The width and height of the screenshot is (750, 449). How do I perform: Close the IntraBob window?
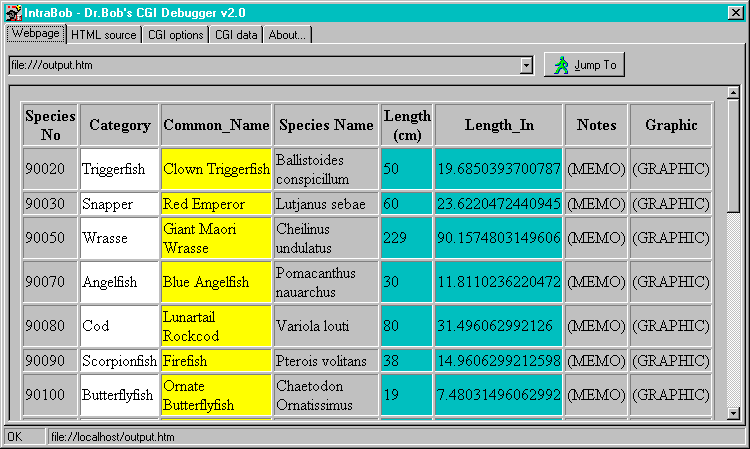click(x=735, y=12)
